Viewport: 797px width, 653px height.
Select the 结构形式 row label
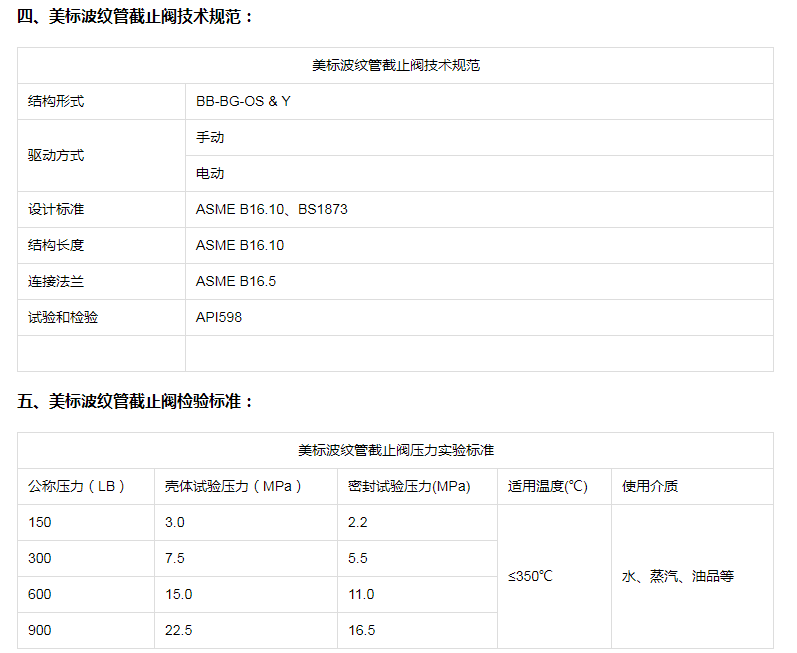coord(57,102)
